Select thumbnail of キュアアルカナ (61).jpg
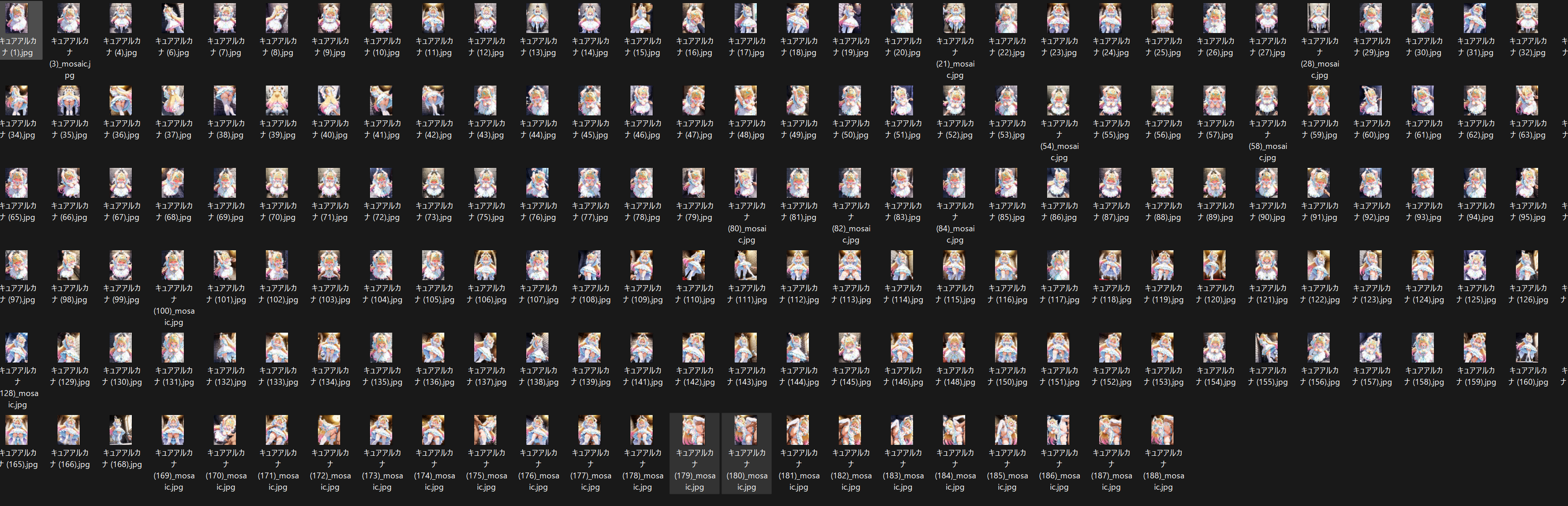 coord(1424,100)
